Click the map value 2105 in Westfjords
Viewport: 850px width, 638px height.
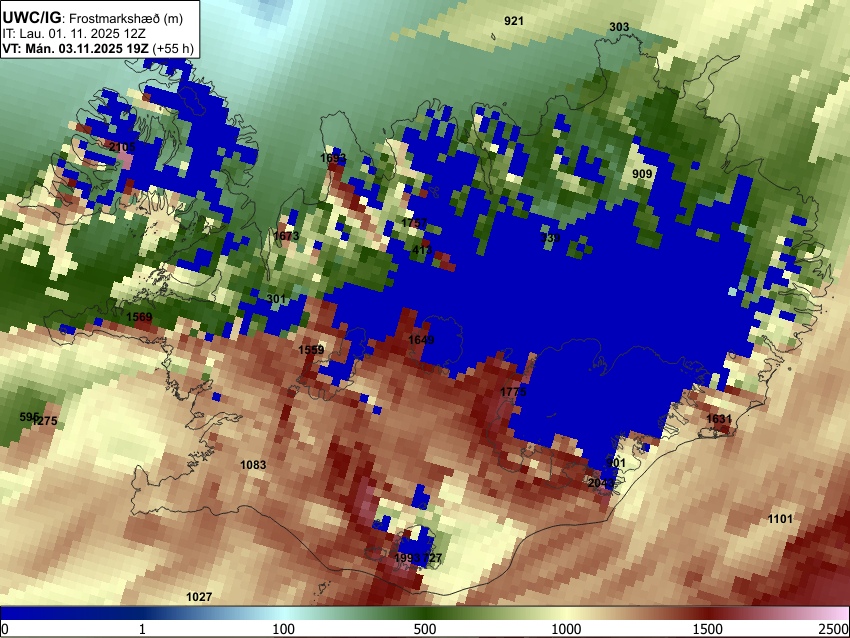[122, 147]
